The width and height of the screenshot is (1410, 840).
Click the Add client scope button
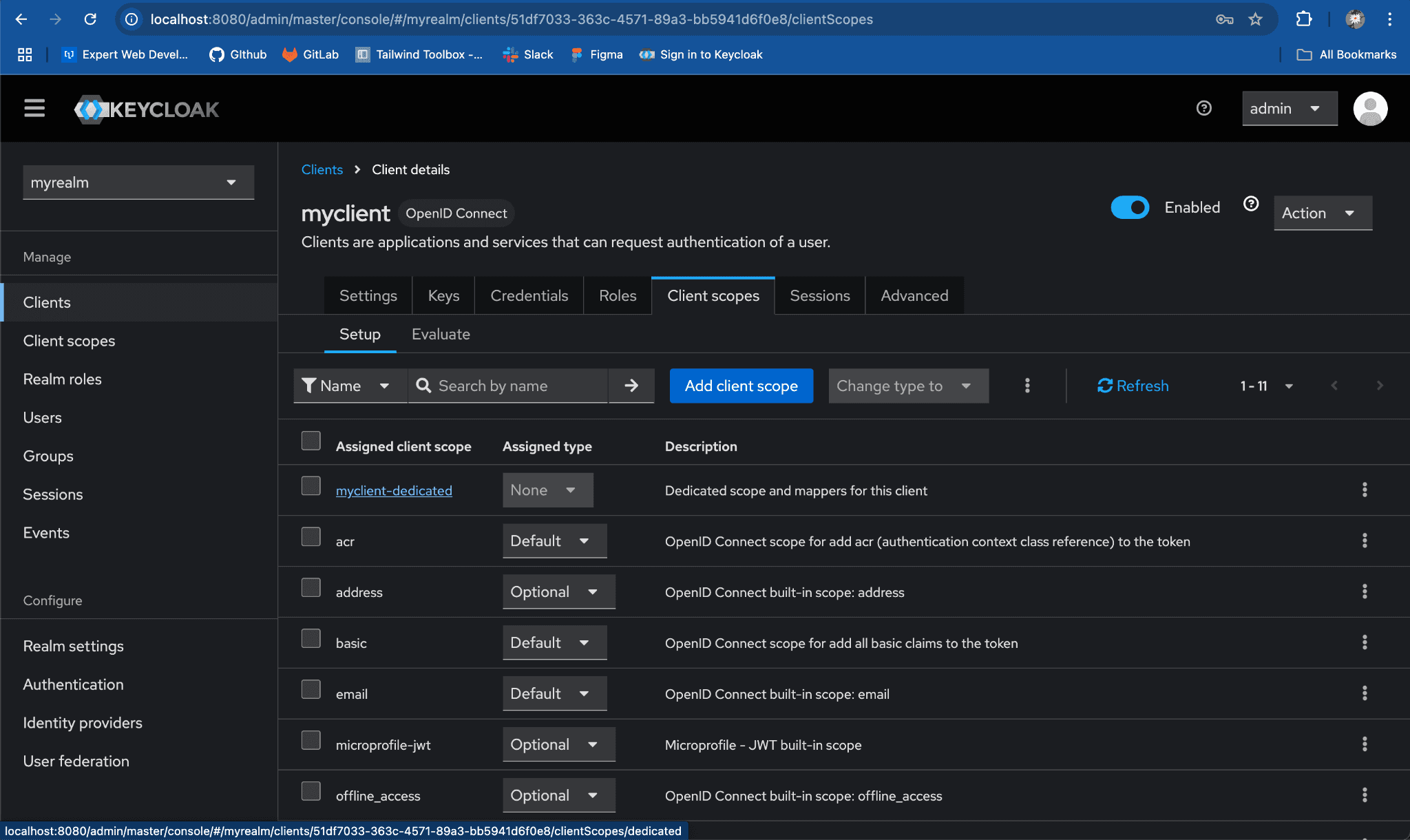tap(741, 386)
